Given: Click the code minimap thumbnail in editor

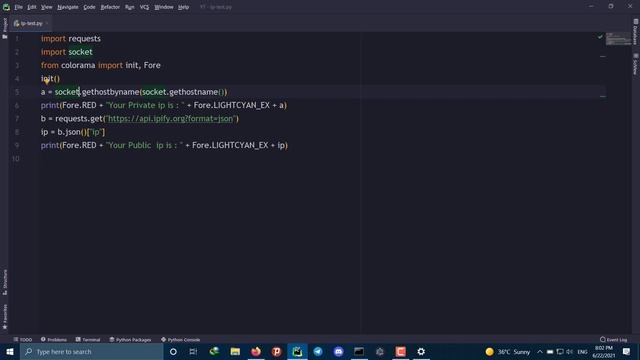Looking at the screenshot, I should [618, 39].
